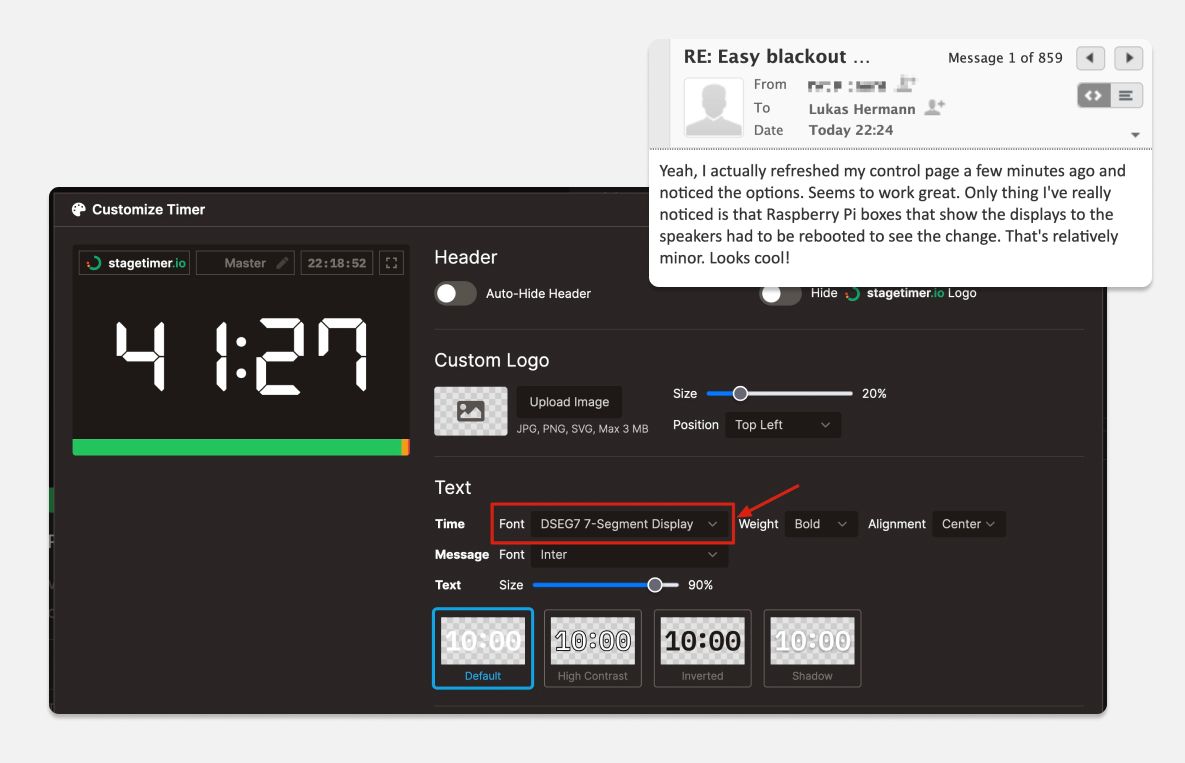The height and width of the screenshot is (763, 1185).
Task: Switch email to plain text view icon
Action: (x=1126, y=95)
